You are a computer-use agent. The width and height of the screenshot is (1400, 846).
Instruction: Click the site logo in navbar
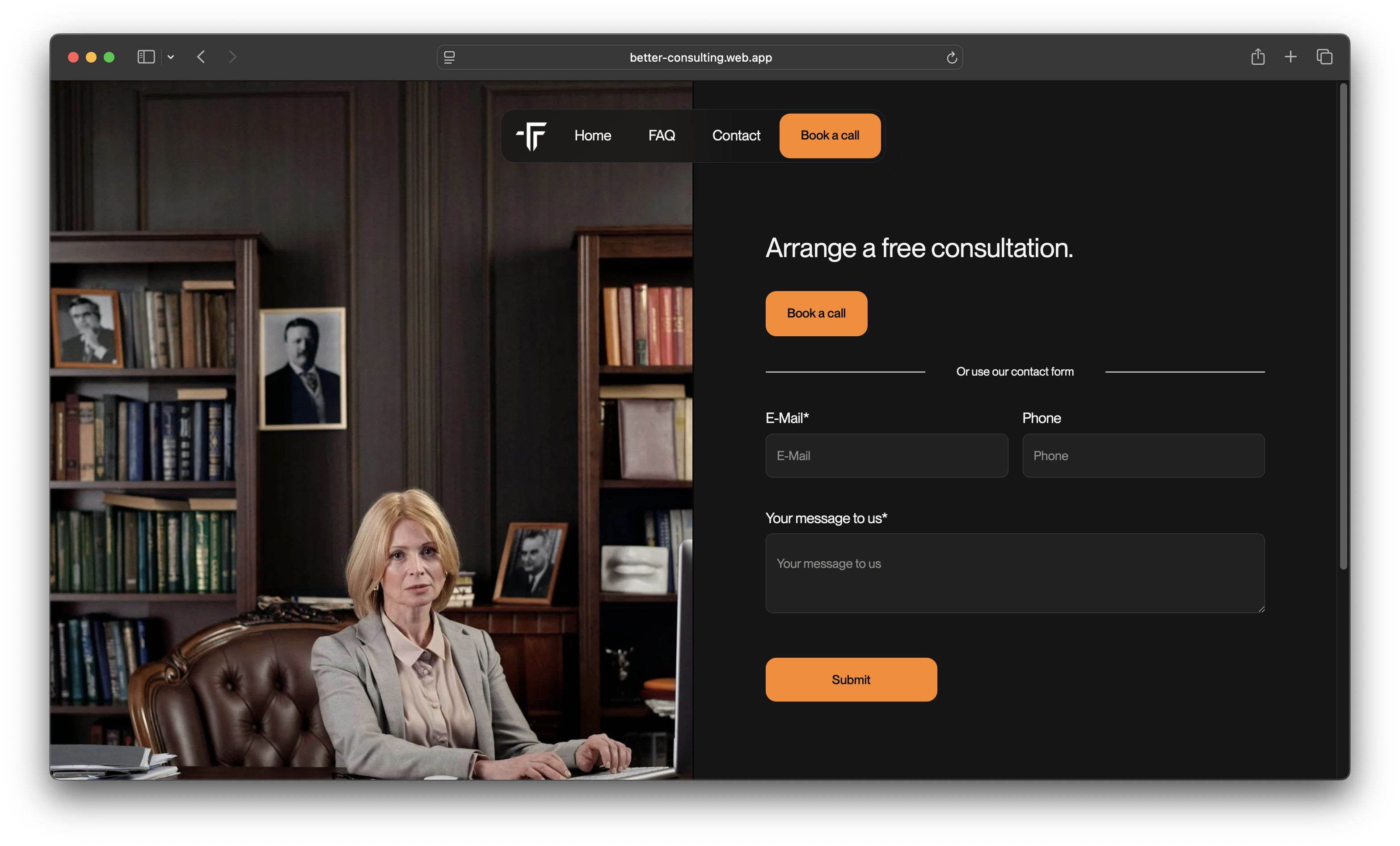531,136
